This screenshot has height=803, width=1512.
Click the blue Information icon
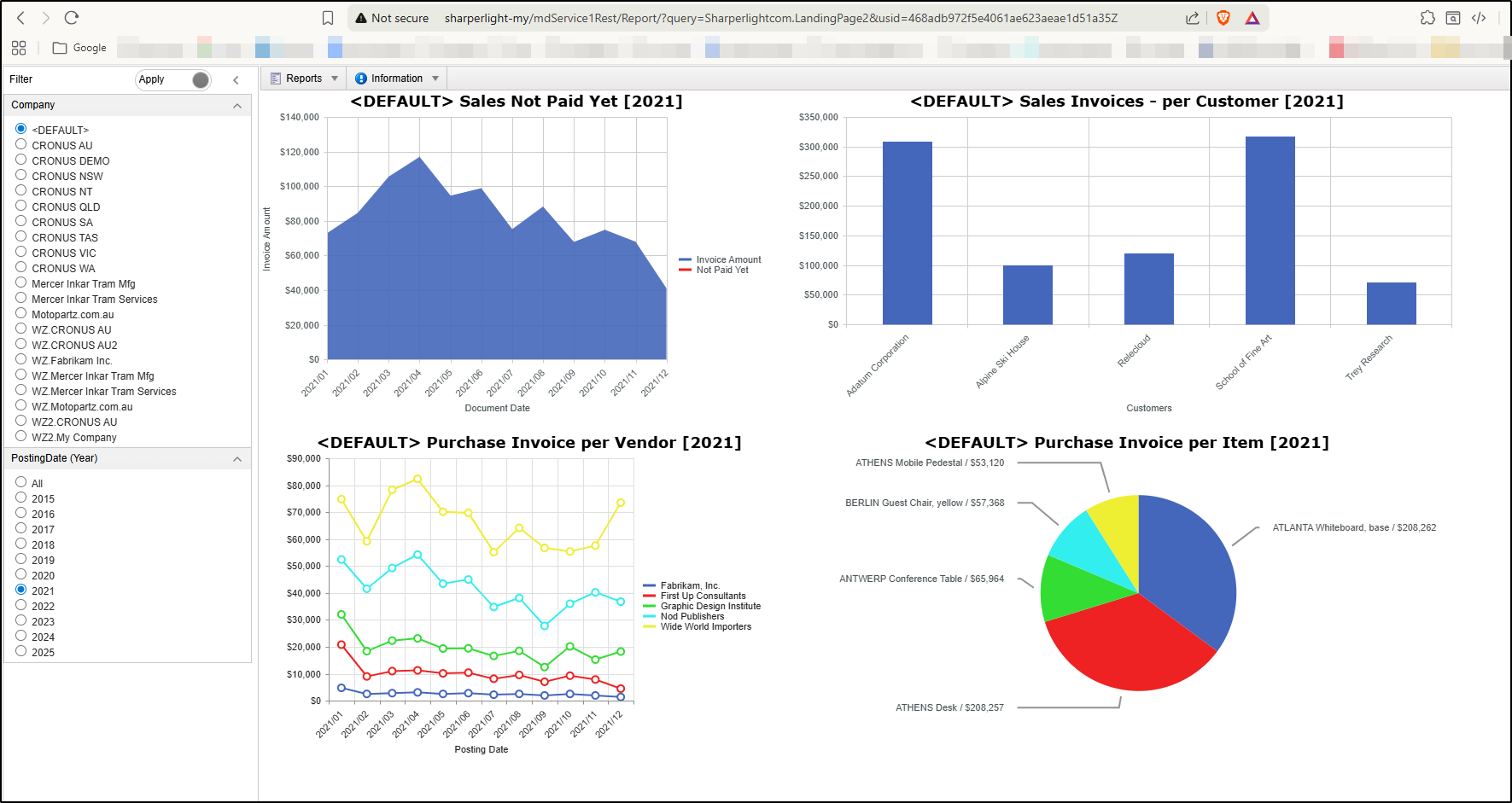(361, 79)
